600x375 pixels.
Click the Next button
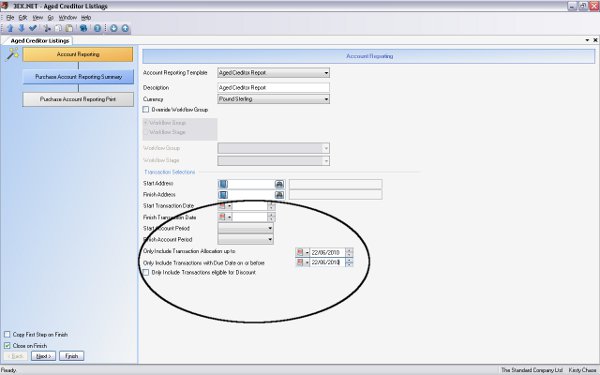44,356
